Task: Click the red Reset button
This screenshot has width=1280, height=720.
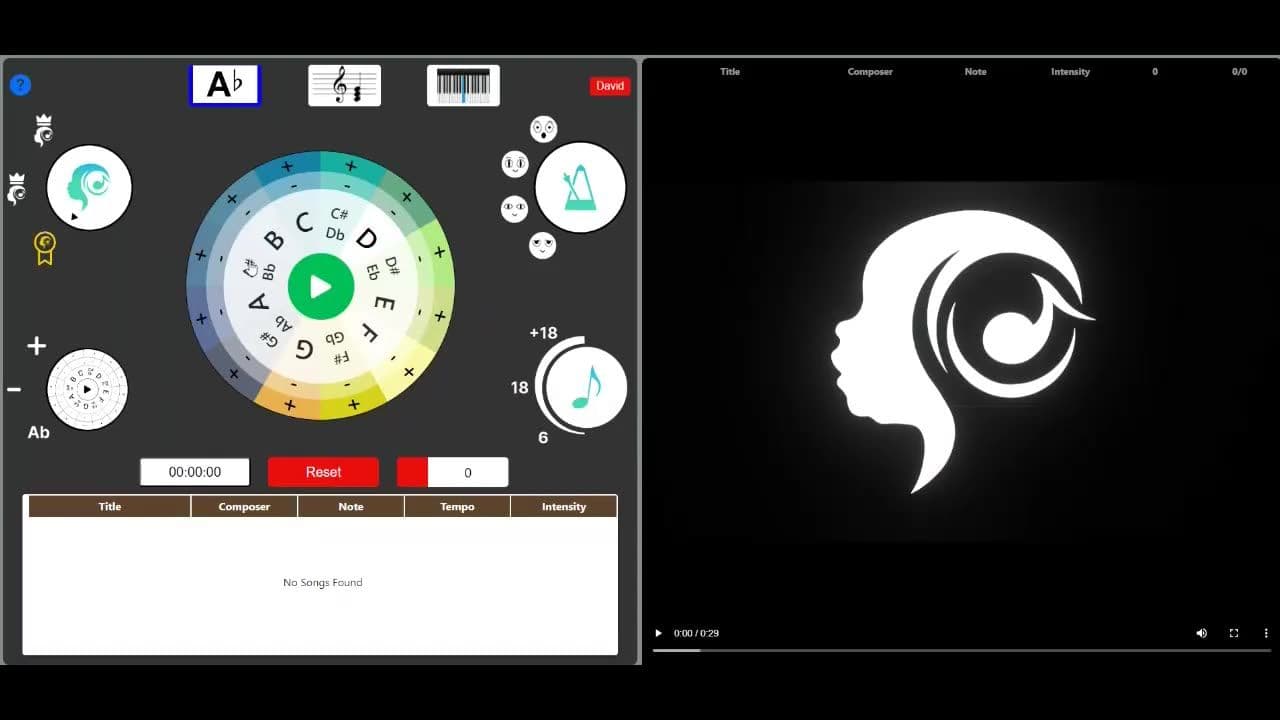Action: click(323, 472)
